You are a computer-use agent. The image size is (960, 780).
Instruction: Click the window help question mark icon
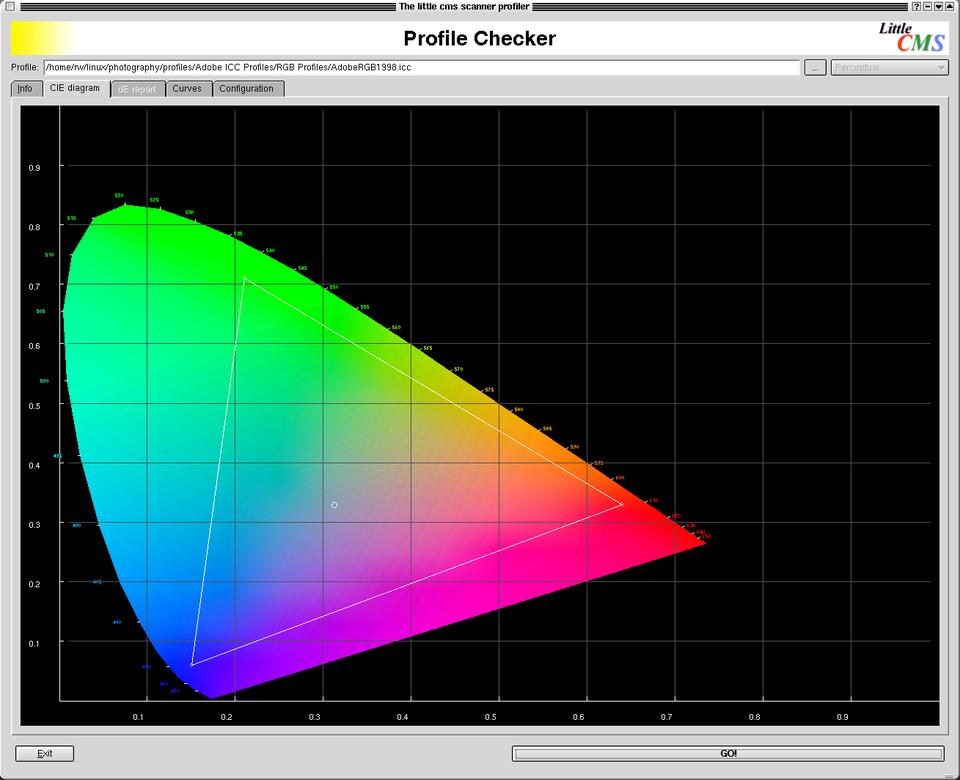916,6
